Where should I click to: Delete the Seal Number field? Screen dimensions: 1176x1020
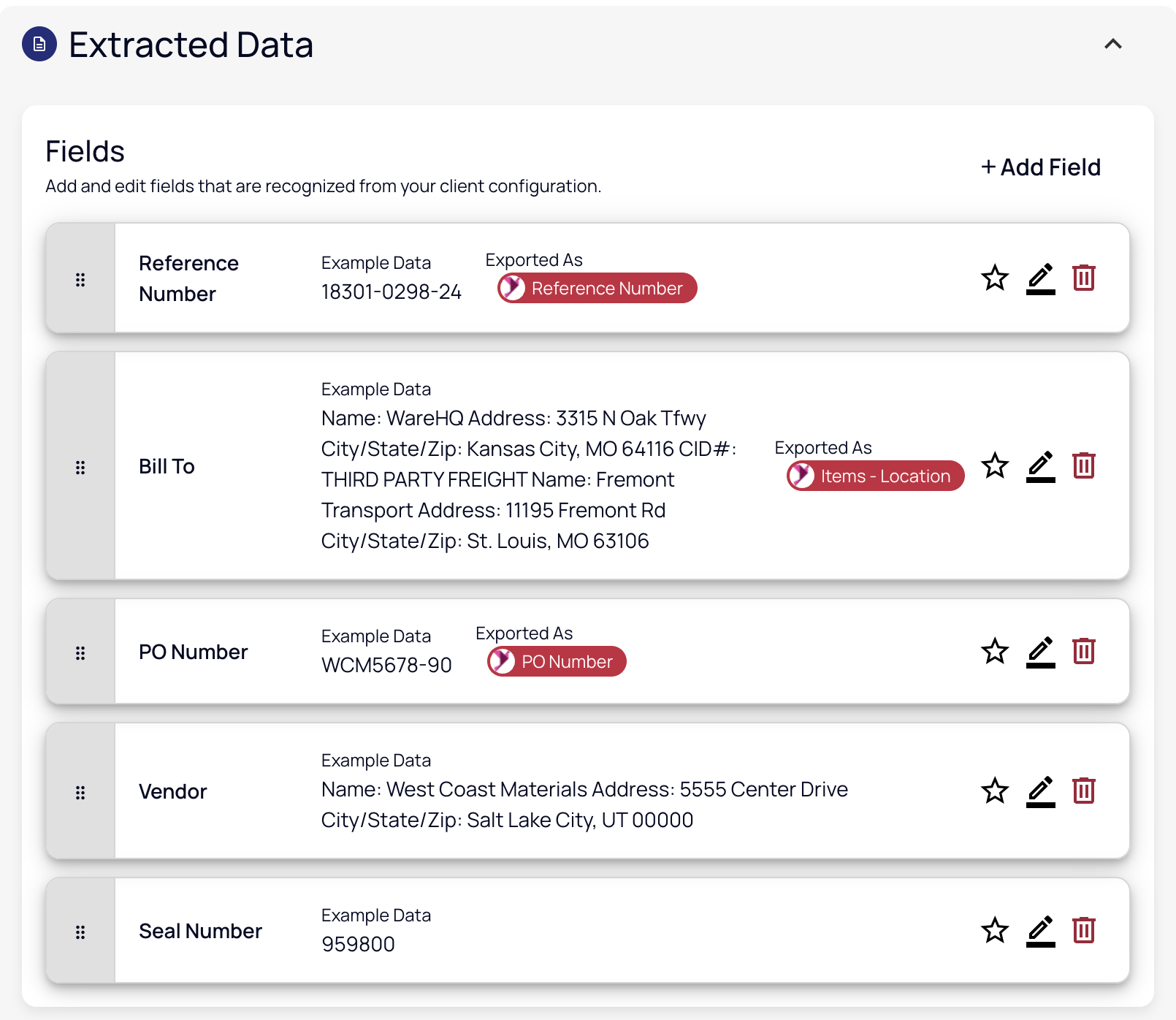point(1084,930)
